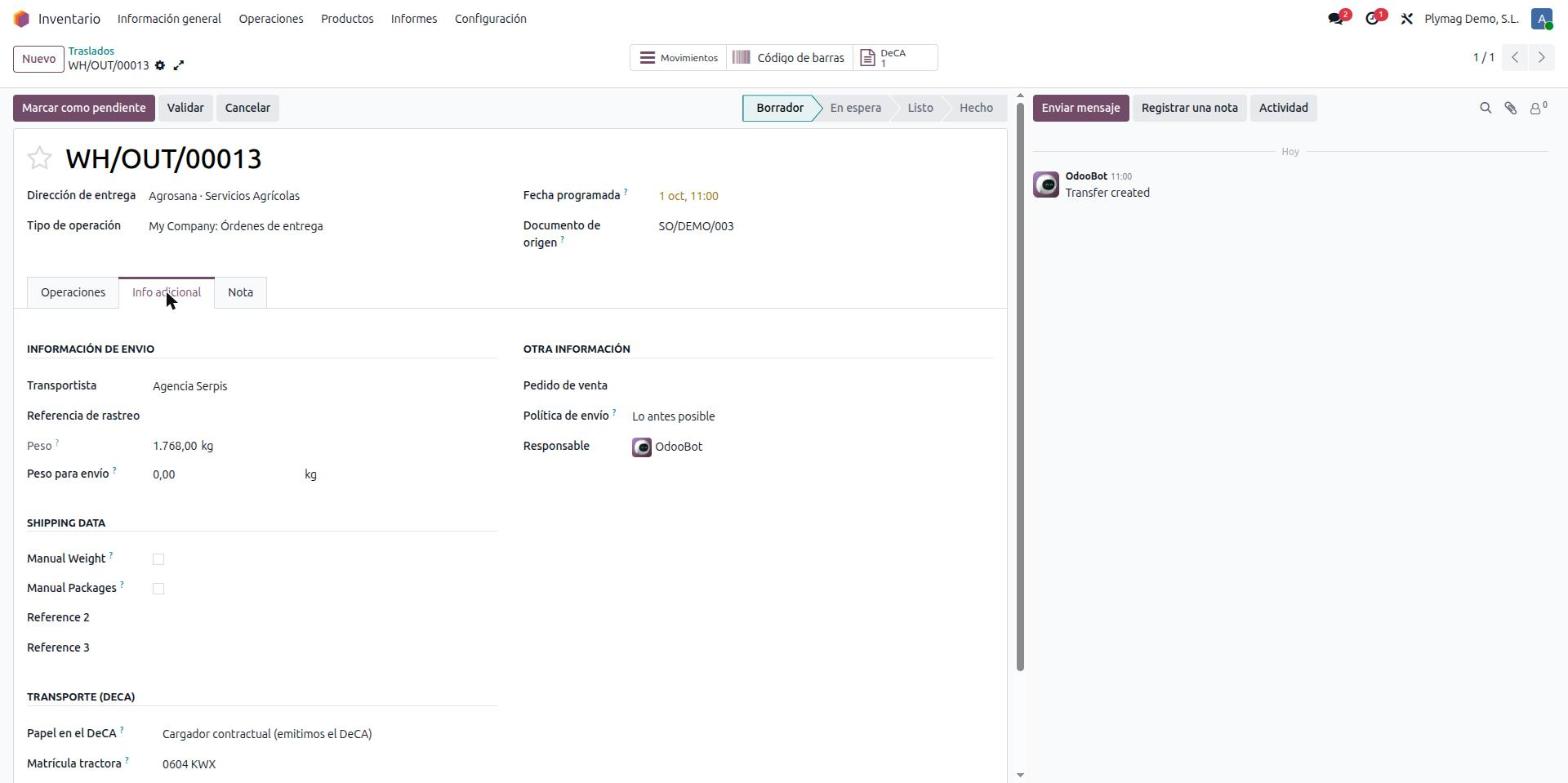Screen dimensions: 1568x783
Task: Open the Tipo de operación field
Action: 322,226
